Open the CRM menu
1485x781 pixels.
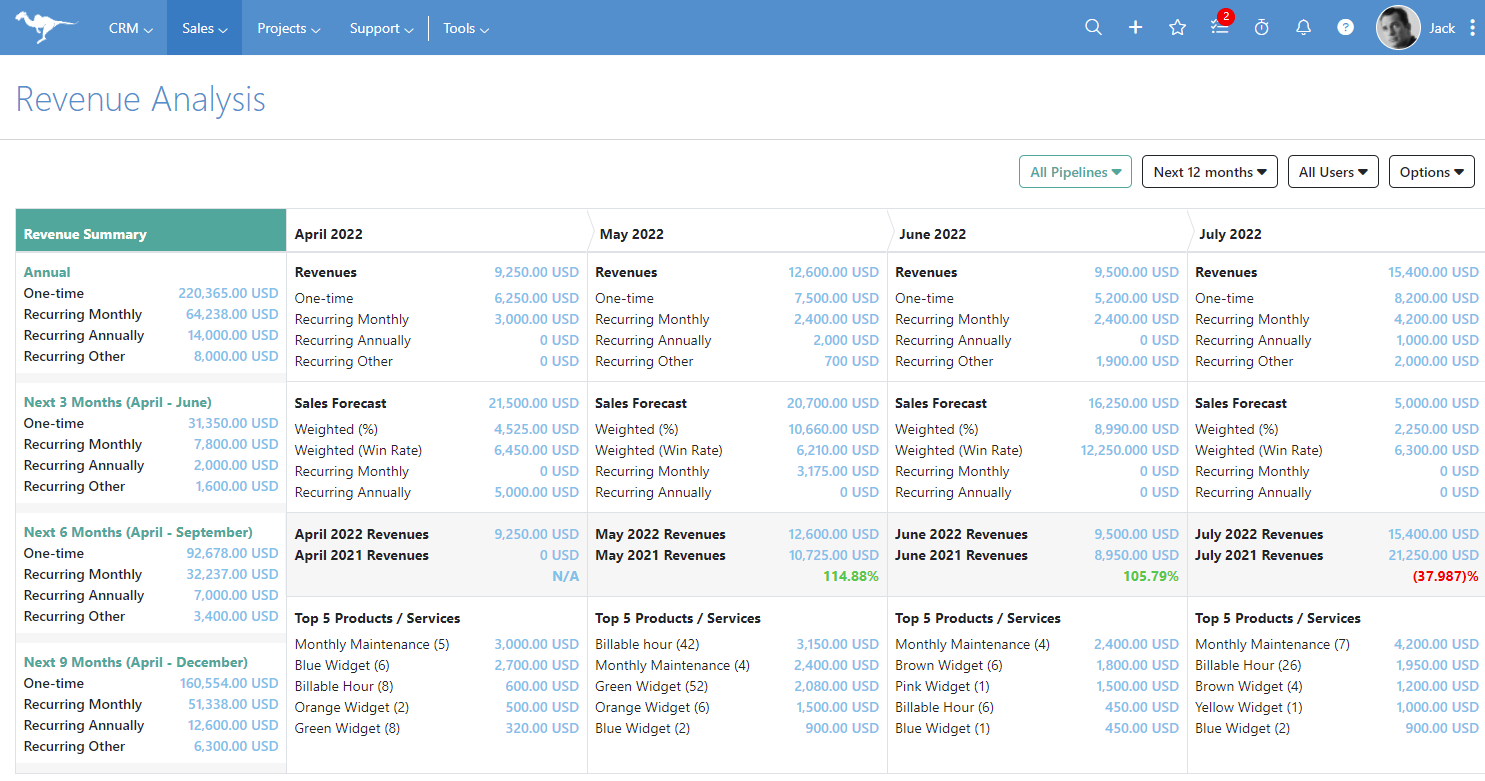point(129,28)
